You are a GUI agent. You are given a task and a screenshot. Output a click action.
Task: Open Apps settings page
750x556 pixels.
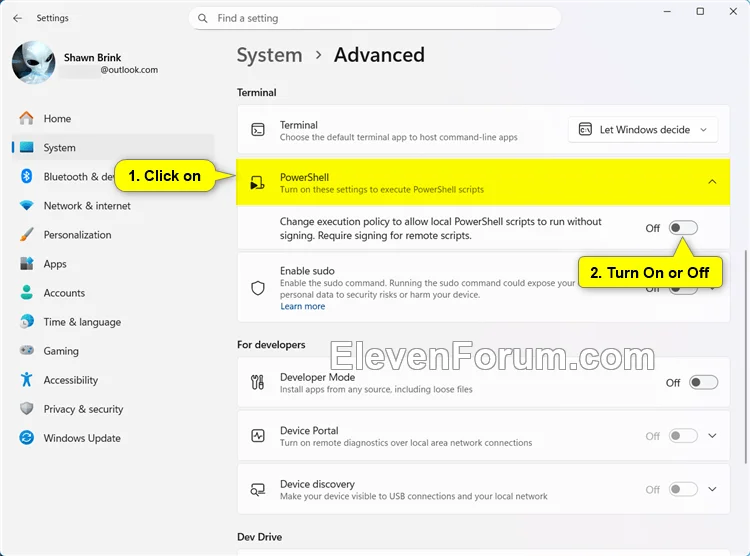tap(113, 264)
